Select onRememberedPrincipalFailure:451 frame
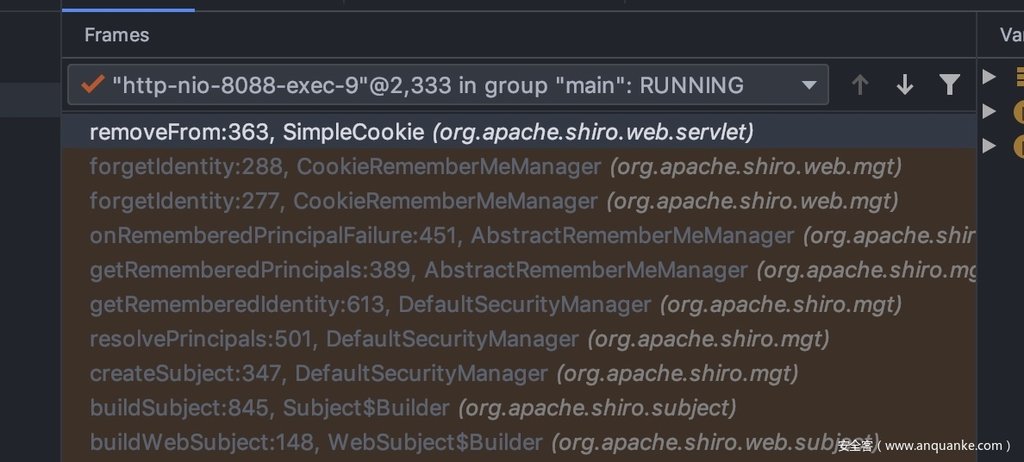This screenshot has width=1024, height=462. (x=519, y=236)
